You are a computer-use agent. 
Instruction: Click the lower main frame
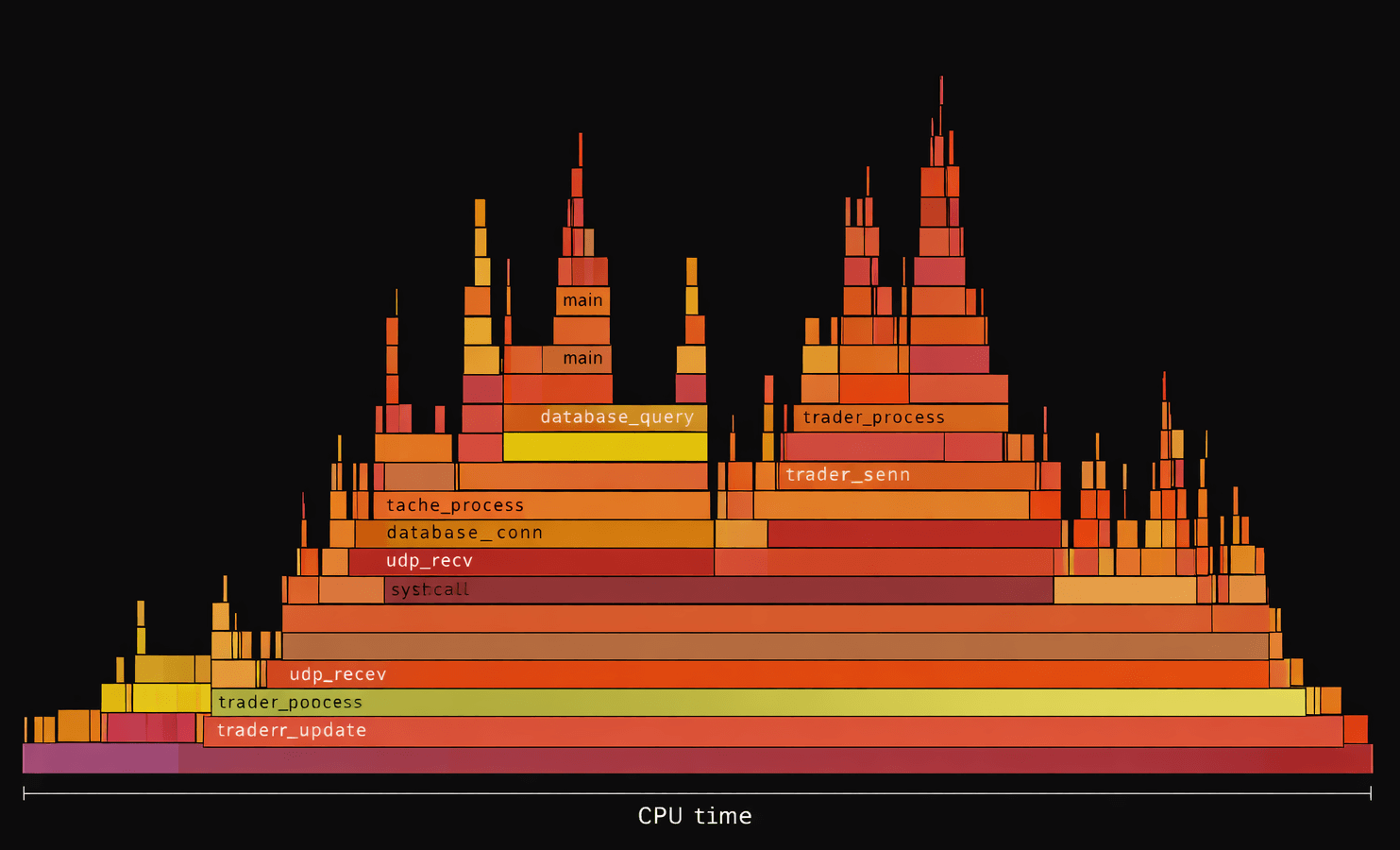click(582, 358)
